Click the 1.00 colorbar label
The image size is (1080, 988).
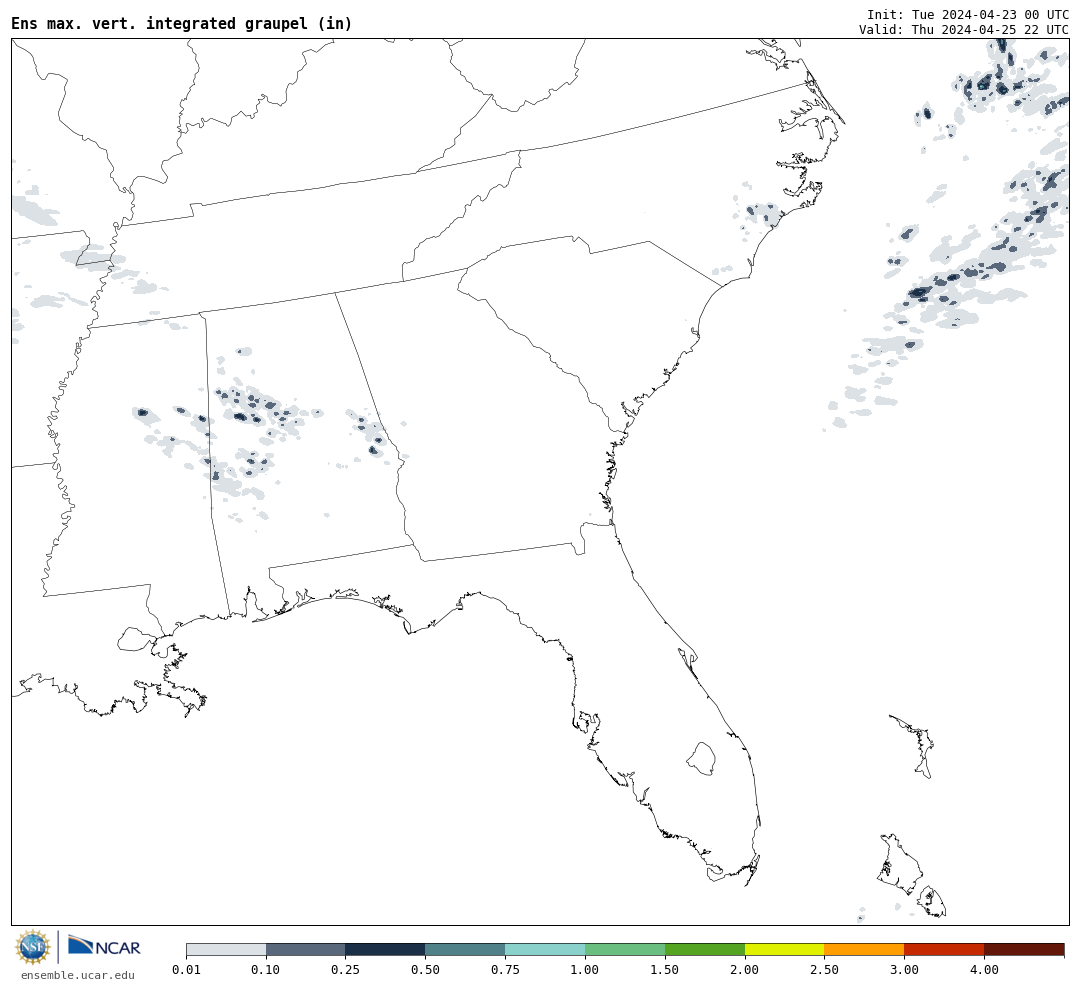click(585, 970)
